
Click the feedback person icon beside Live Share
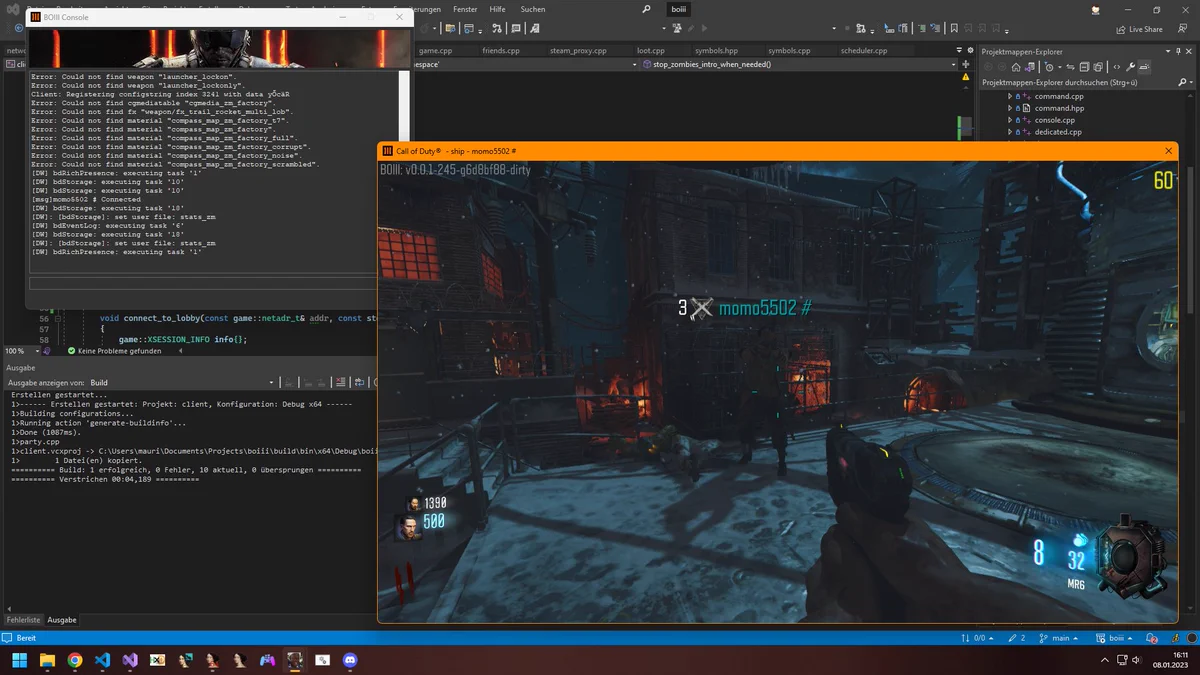click(1180, 29)
